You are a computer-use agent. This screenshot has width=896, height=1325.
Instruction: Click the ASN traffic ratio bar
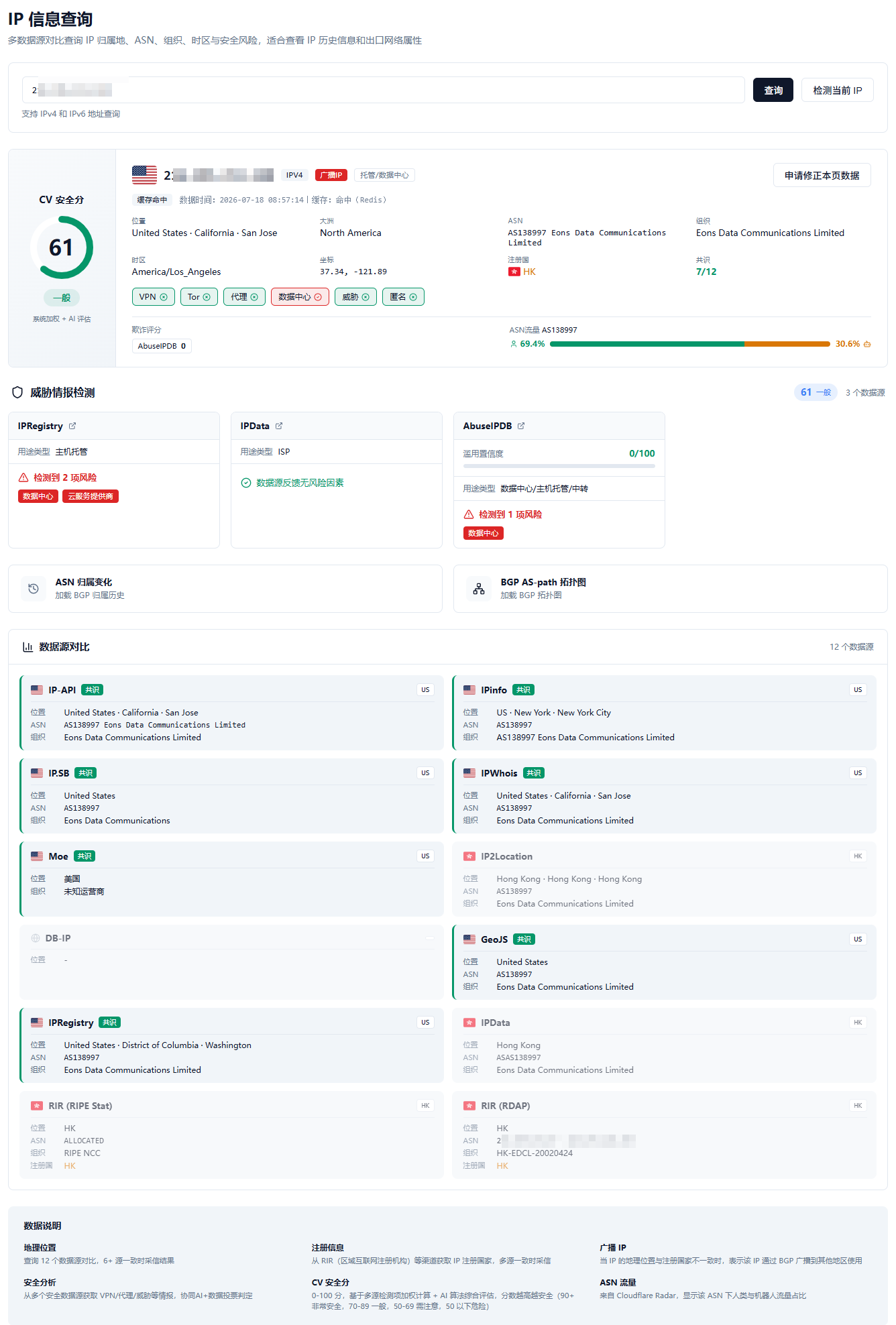pos(690,344)
